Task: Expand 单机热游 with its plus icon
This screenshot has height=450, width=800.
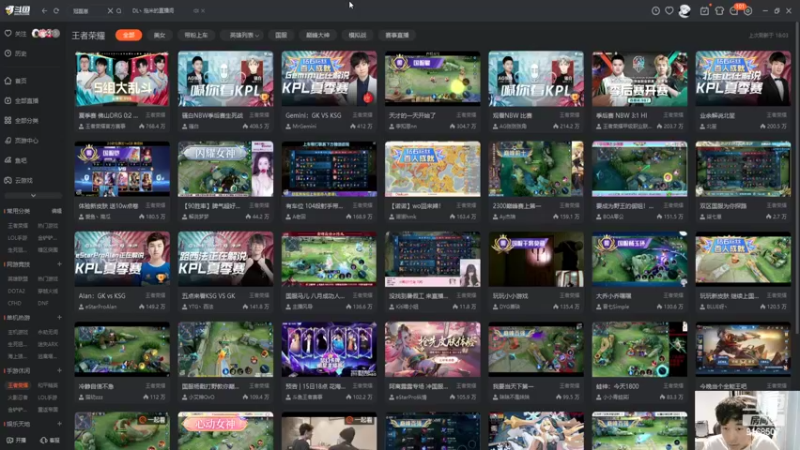Action: (x=59, y=317)
